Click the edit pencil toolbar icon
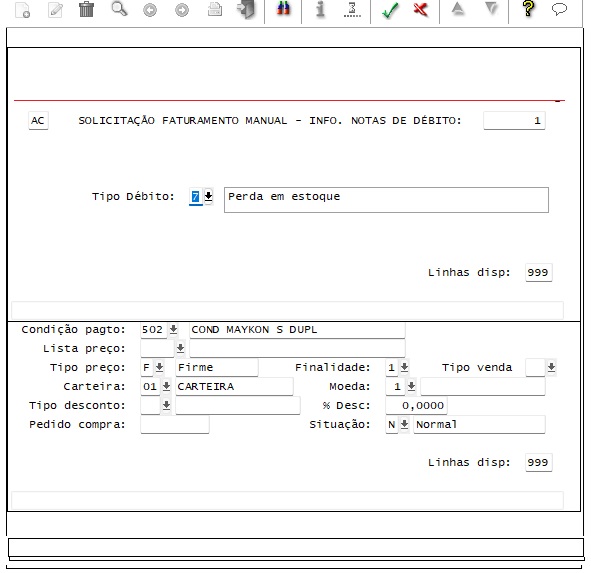The height and width of the screenshot is (573, 591). tap(55, 10)
